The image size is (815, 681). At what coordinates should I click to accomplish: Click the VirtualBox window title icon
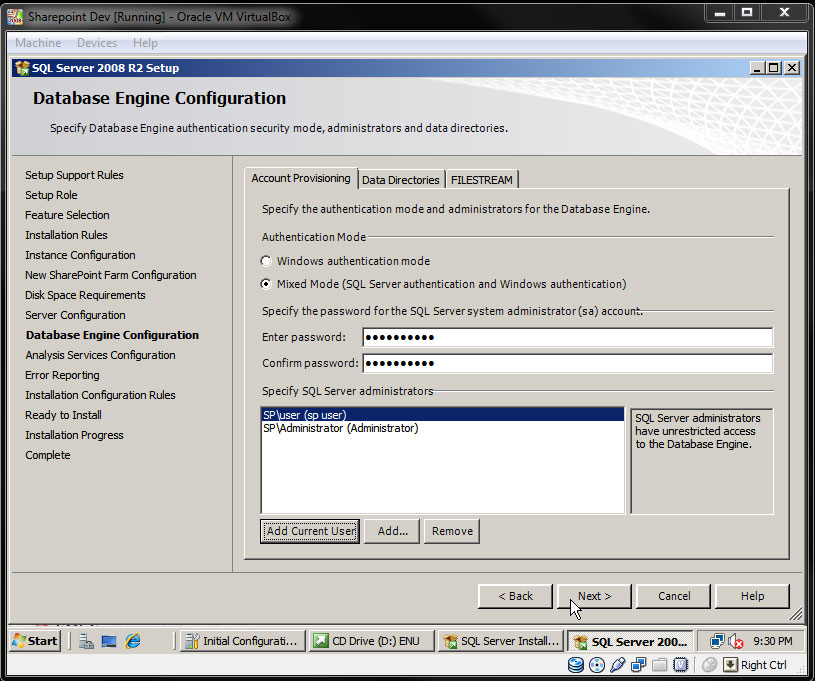(15, 17)
